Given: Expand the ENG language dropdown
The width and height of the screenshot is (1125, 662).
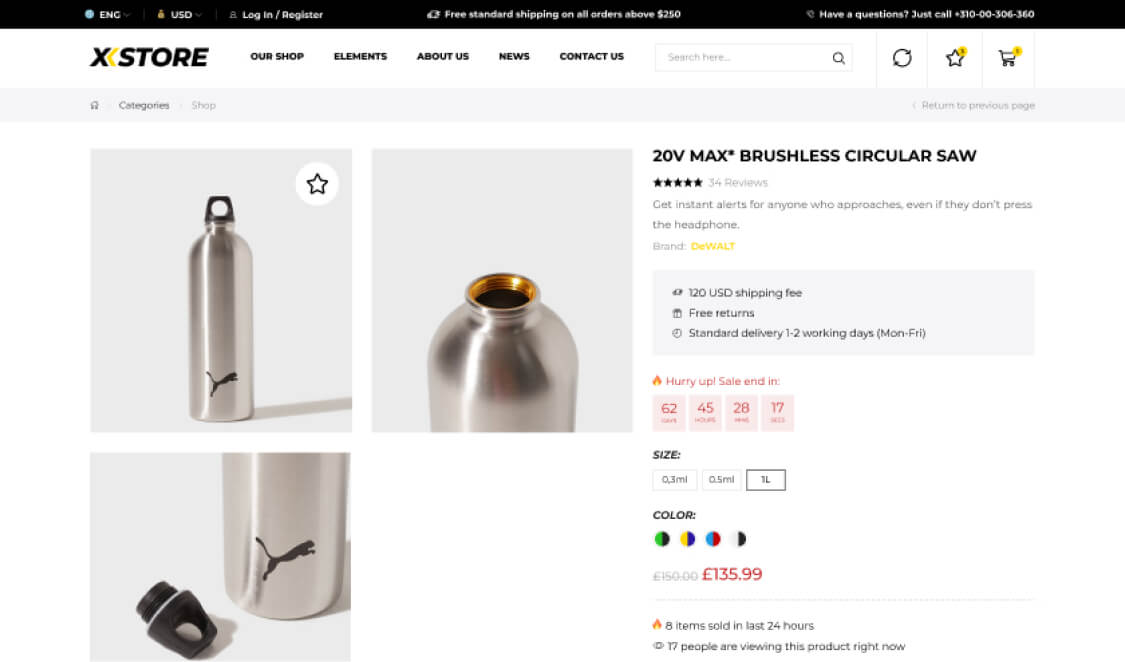Looking at the screenshot, I should click(108, 15).
